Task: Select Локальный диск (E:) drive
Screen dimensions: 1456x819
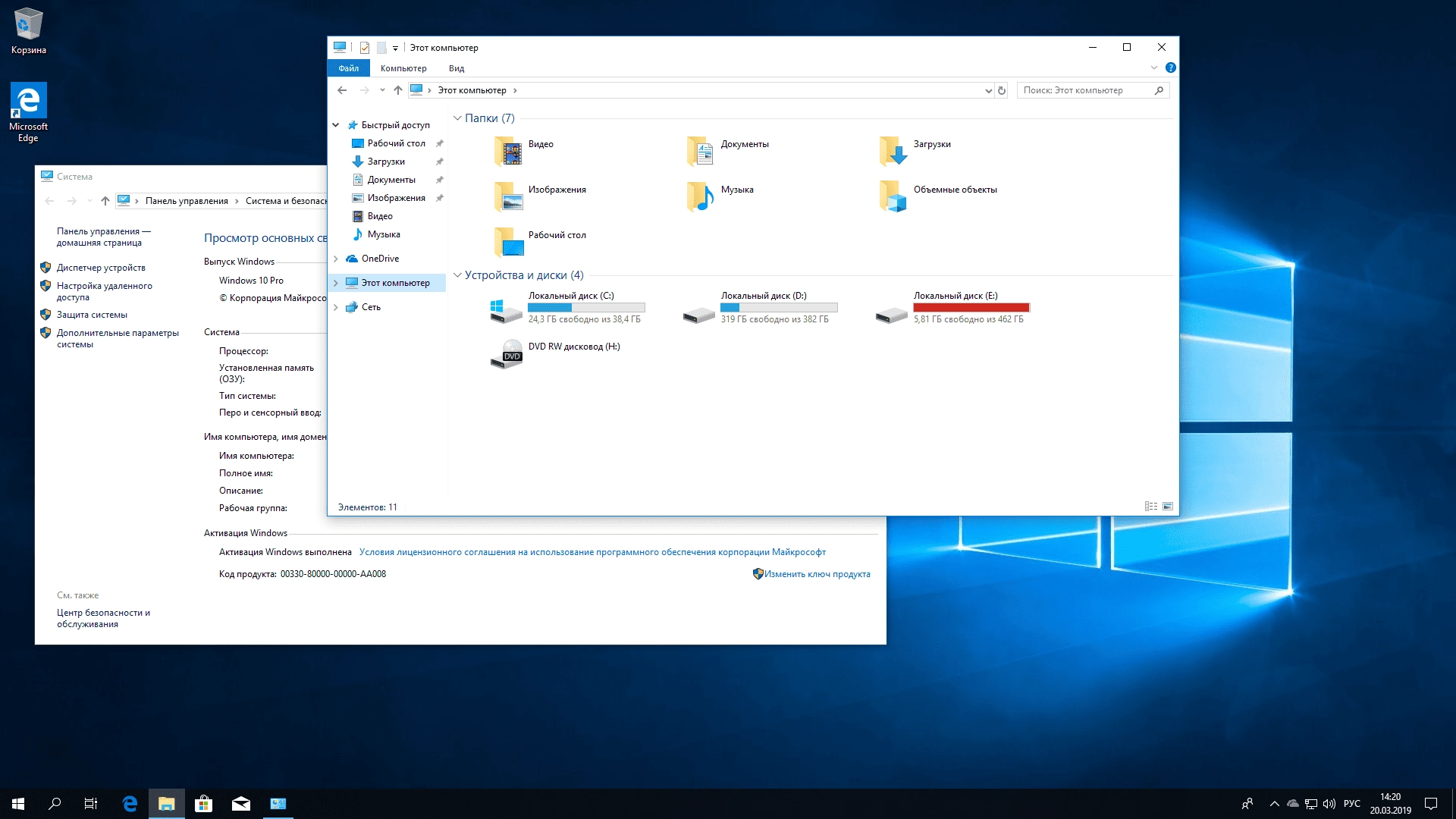Action: pyautogui.click(x=952, y=308)
